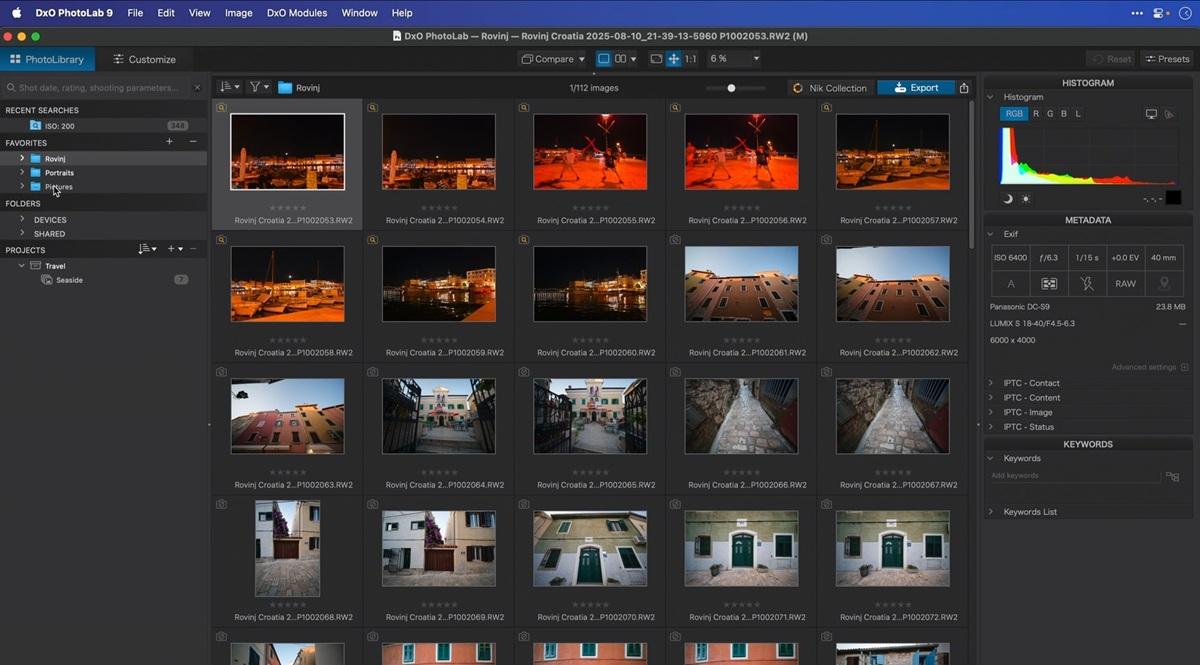Clear the search field with the X icon
This screenshot has height=665, width=1200.
click(x=197, y=88)
